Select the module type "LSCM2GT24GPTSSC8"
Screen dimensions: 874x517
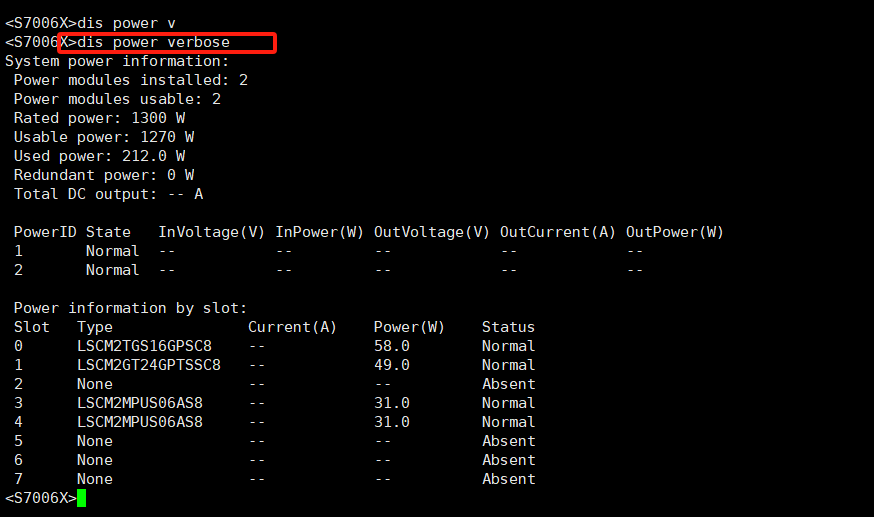point(149,365)
